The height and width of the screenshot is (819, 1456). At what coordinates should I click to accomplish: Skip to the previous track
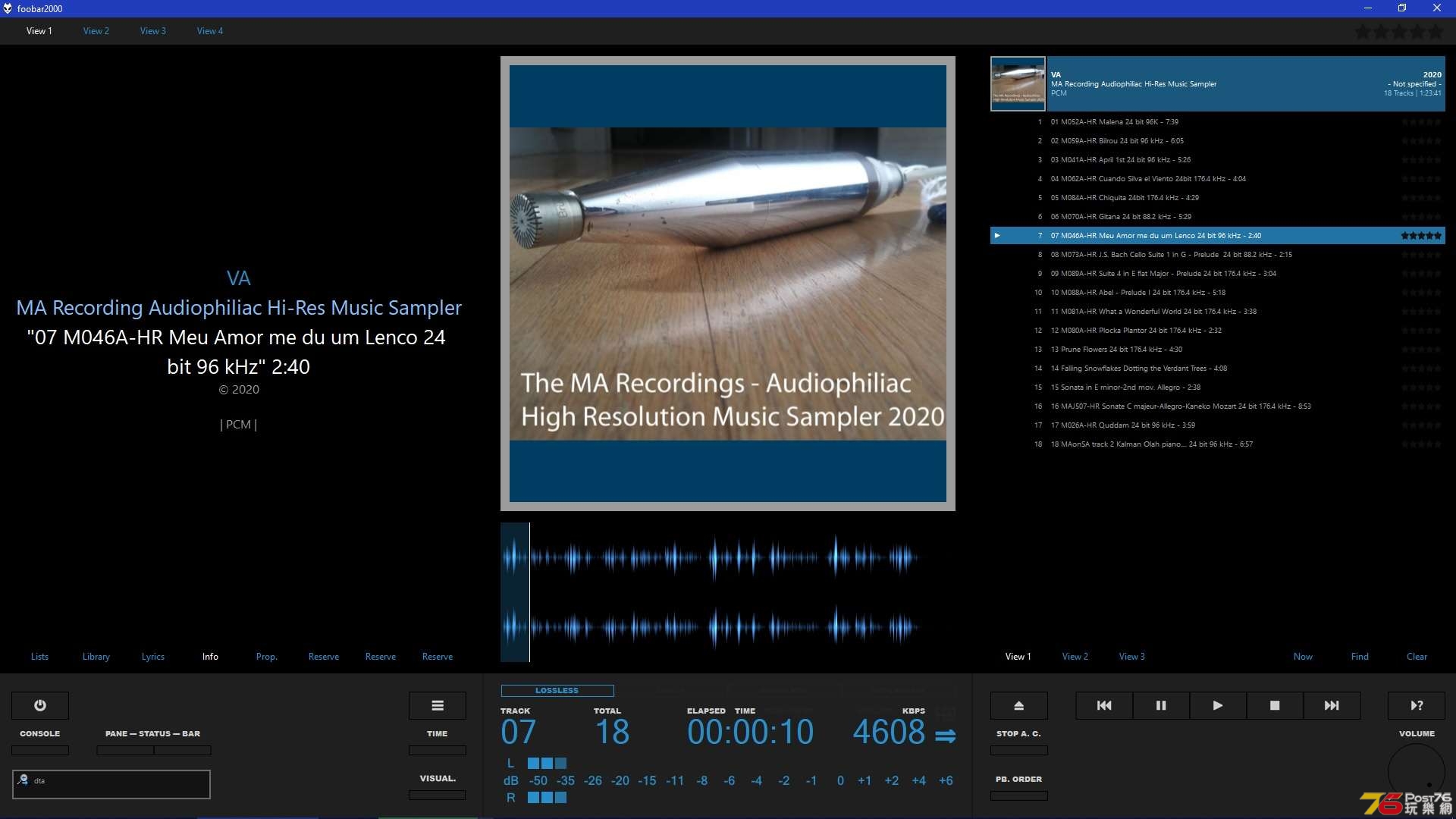point(1104,705)
